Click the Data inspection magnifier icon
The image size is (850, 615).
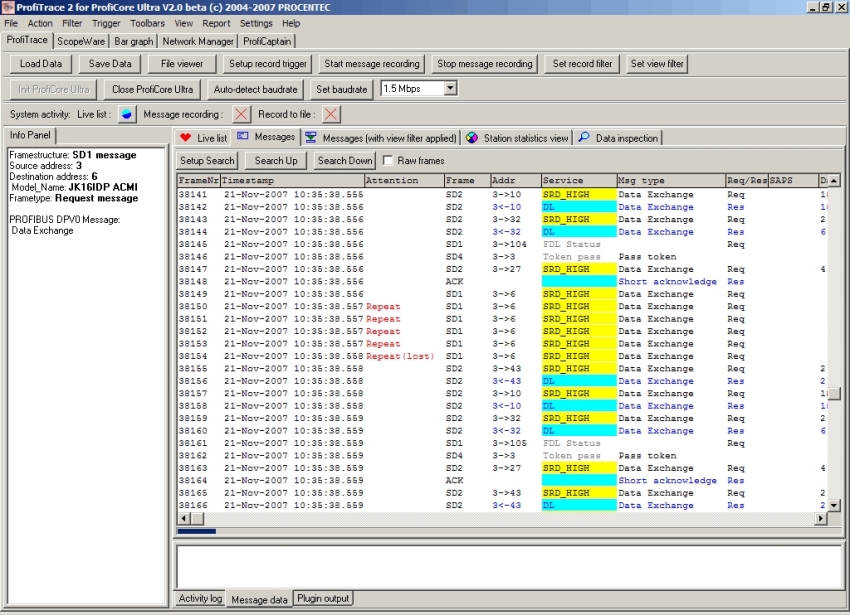[584, 138]
